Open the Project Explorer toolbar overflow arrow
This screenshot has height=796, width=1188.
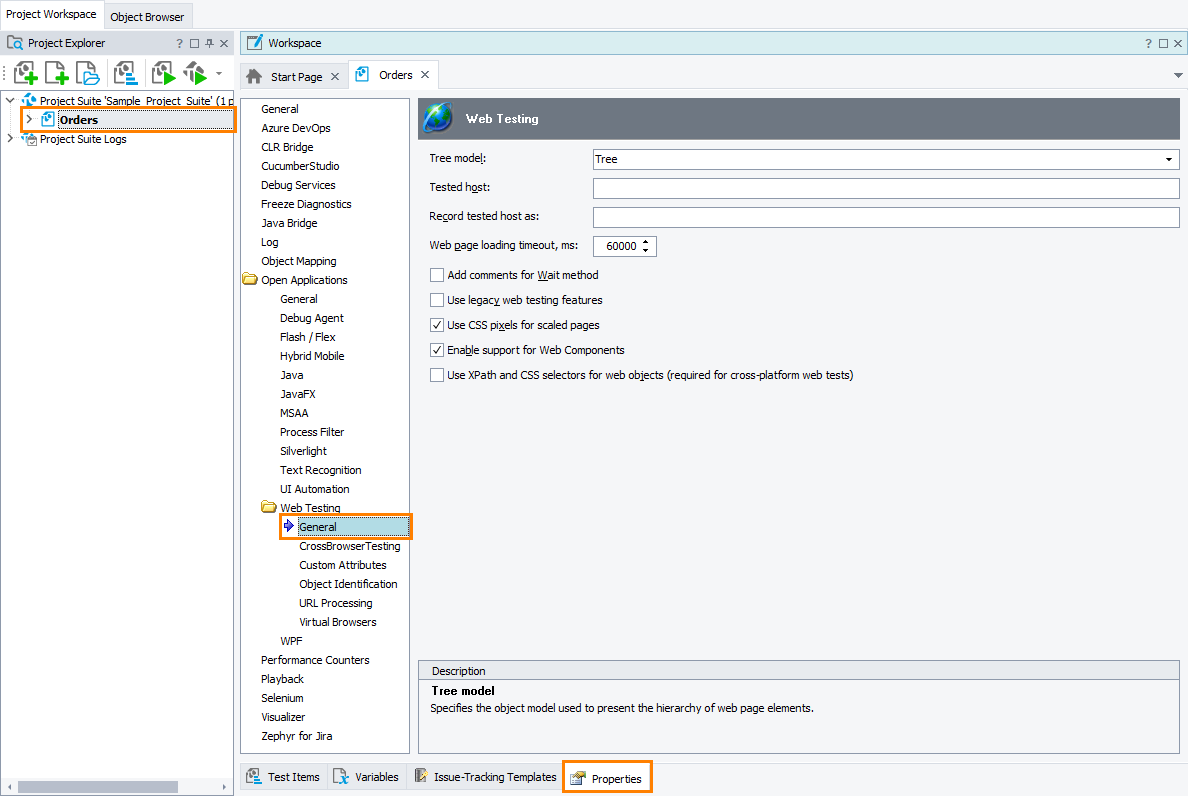219,73
